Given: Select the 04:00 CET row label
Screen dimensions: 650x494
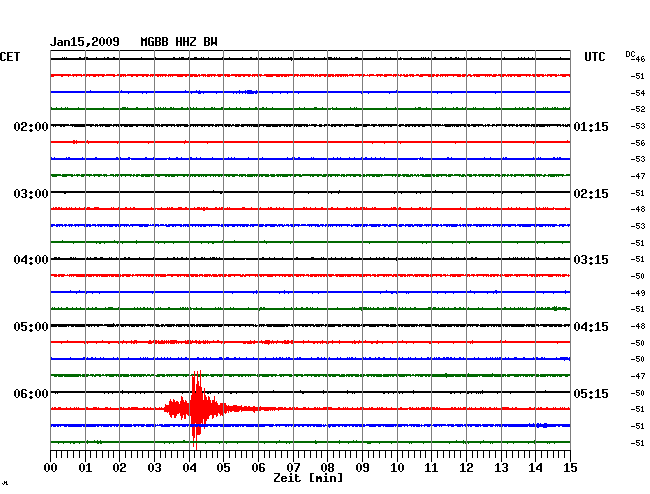Looking at the screenshot, I should pos(31,260).
